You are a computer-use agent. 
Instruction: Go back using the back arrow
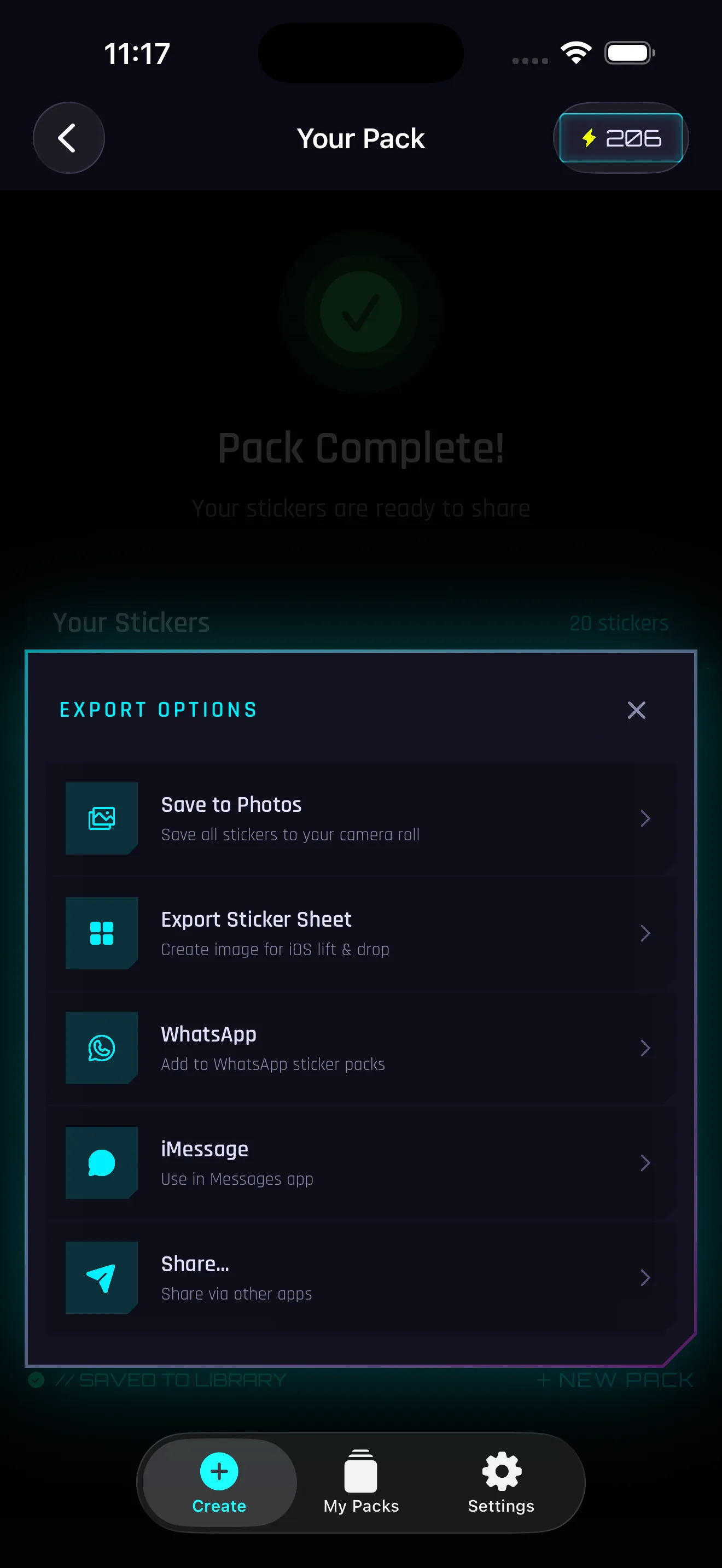69,138
